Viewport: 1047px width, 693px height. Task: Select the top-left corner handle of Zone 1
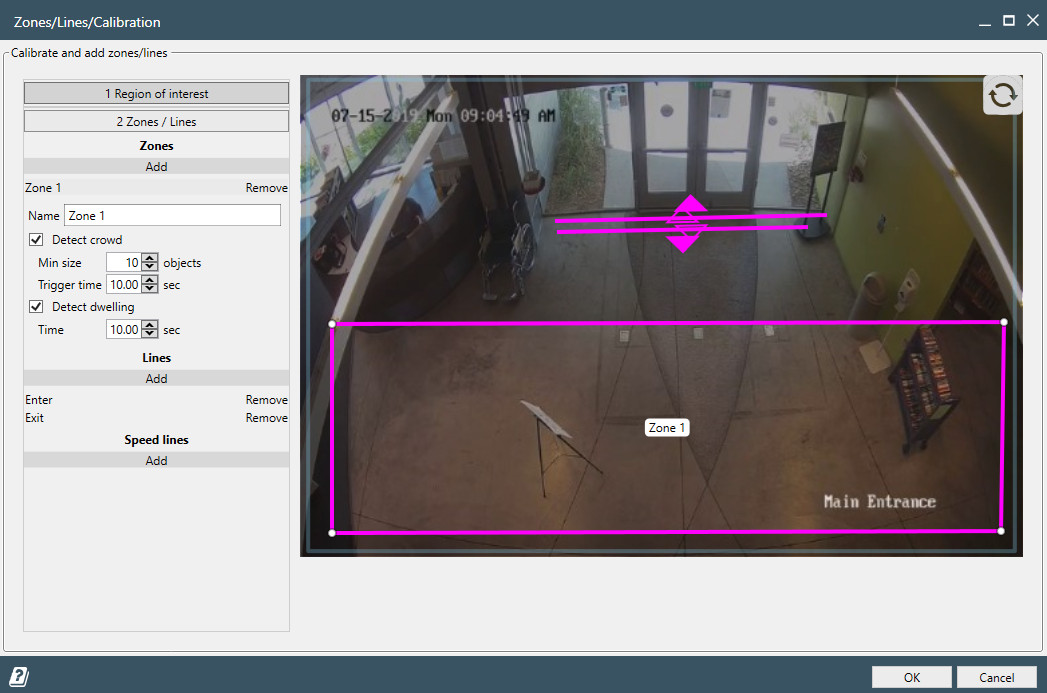tap(332, 324)
